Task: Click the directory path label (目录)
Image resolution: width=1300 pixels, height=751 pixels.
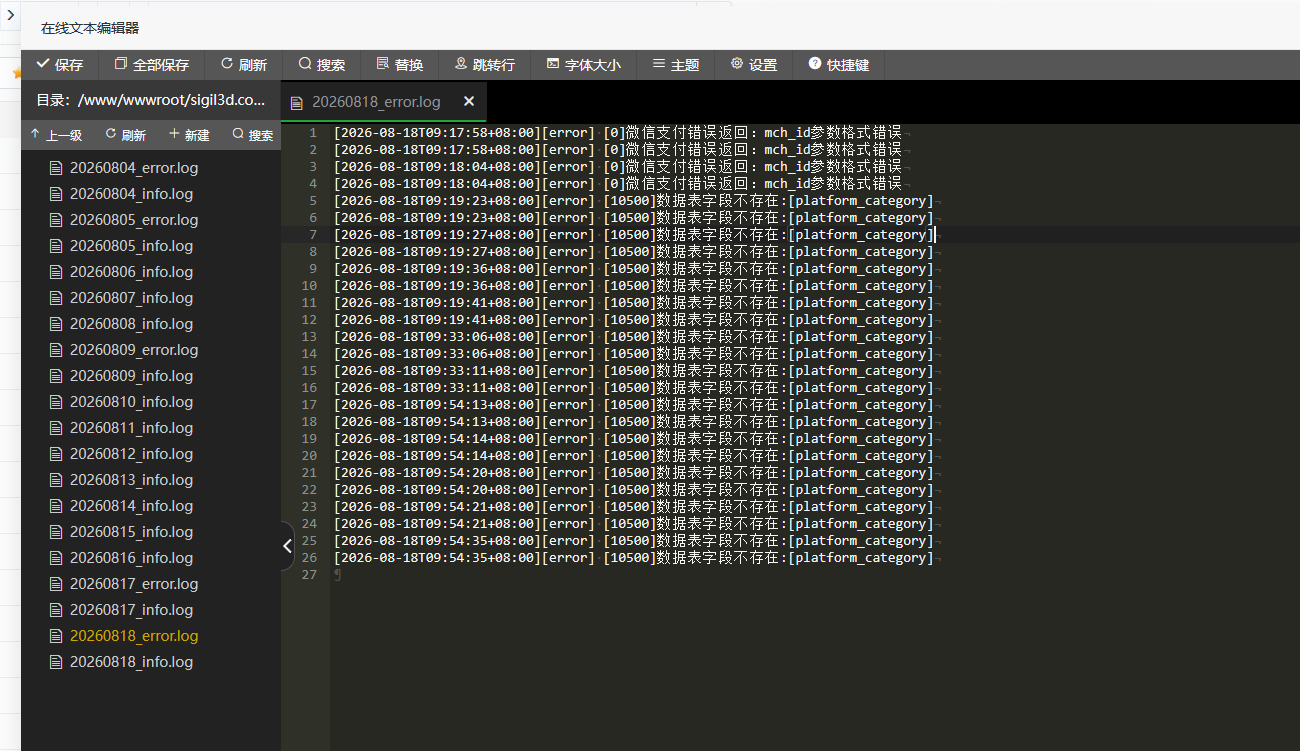Action: click(151, 100)
